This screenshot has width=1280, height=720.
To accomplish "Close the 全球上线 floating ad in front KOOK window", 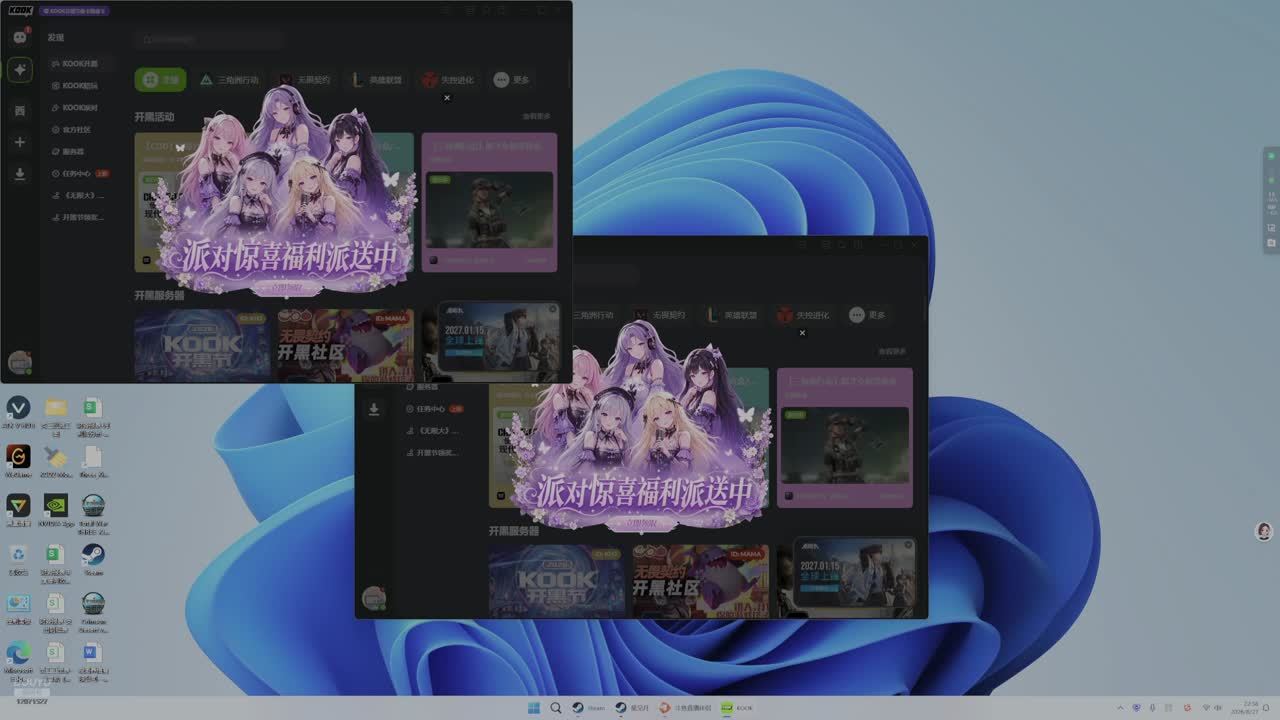I will pos(553,309).
